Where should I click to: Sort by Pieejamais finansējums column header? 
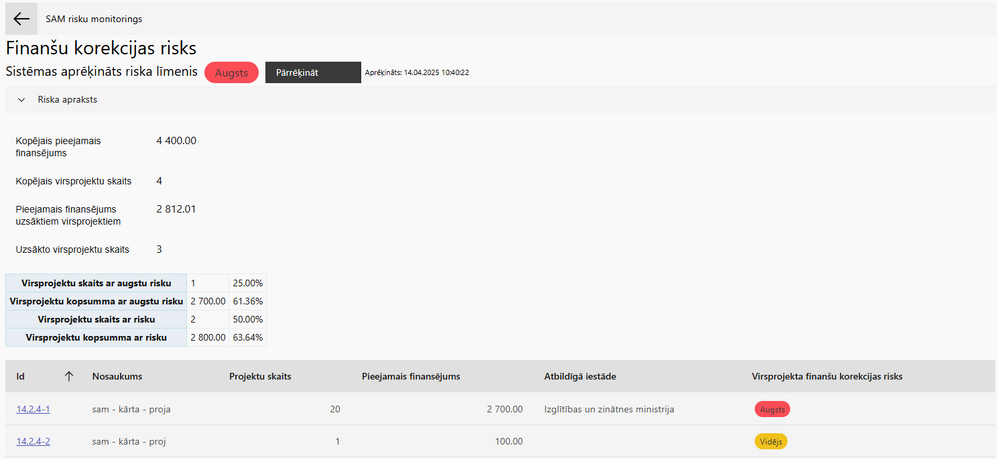(x=411, y=377)
